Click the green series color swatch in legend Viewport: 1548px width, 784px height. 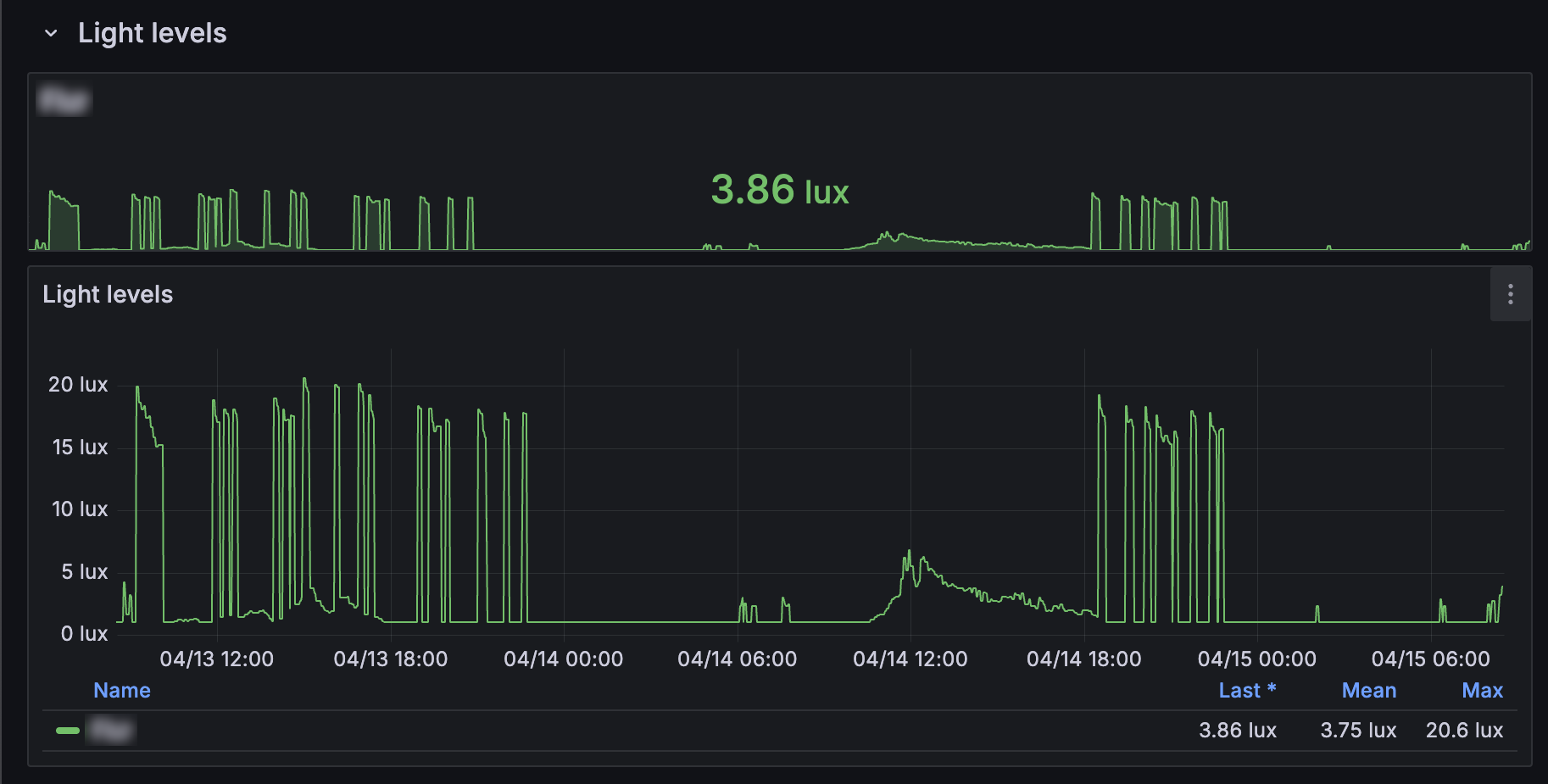(67, 730)
